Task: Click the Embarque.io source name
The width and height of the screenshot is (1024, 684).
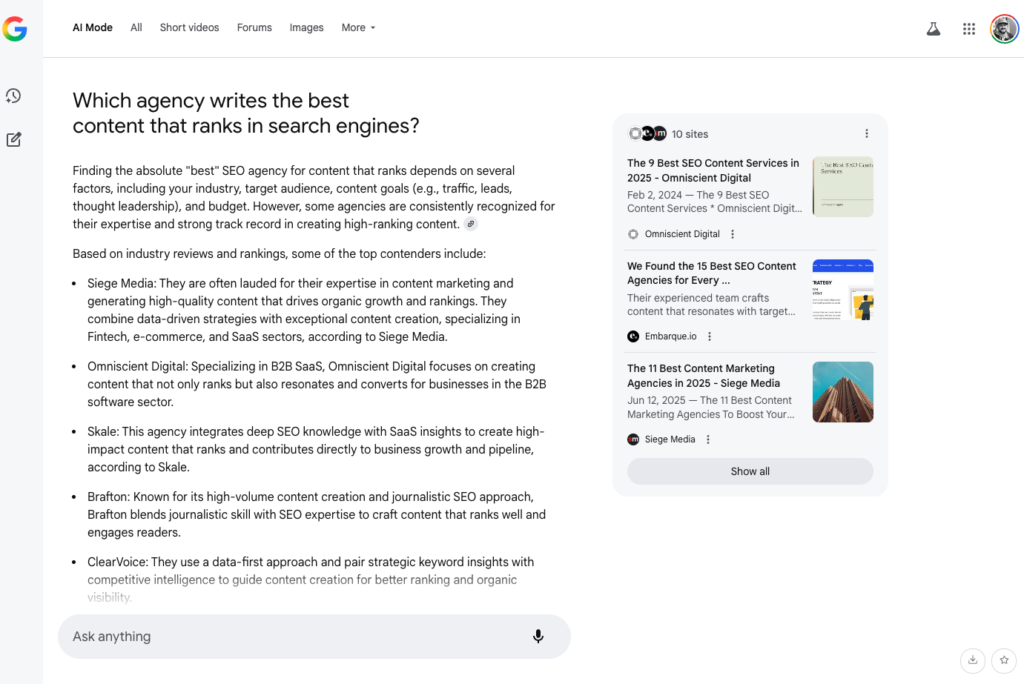Action: click(671, 336)
